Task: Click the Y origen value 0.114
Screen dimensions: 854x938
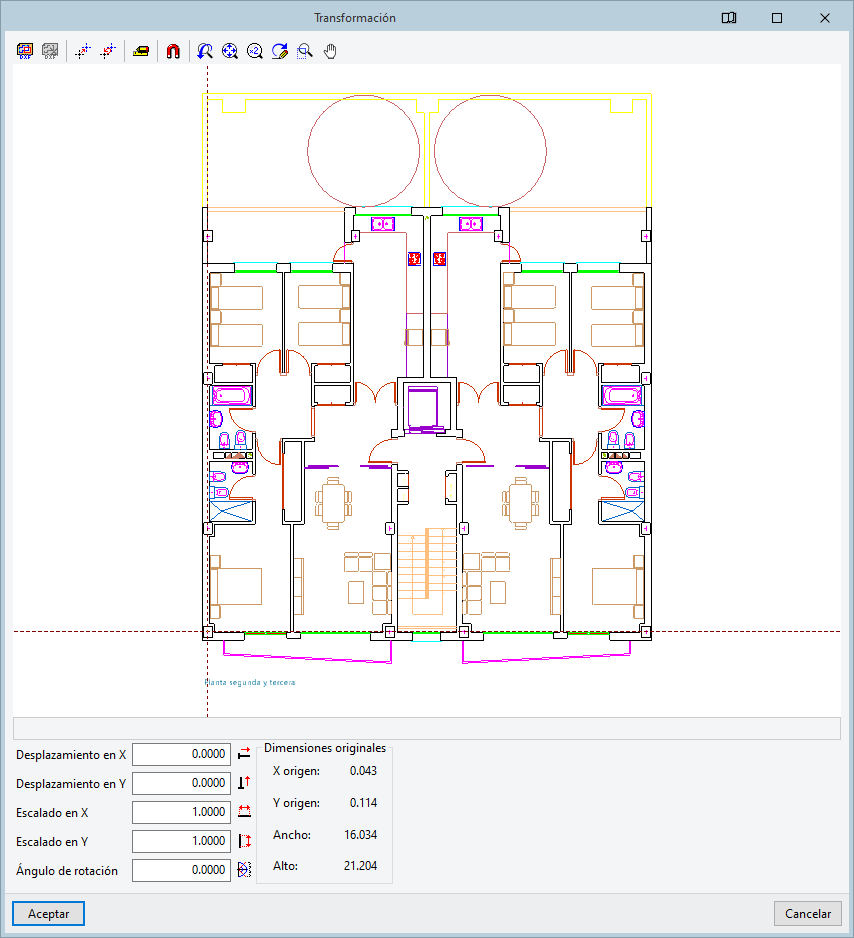Action: [363, 803]
